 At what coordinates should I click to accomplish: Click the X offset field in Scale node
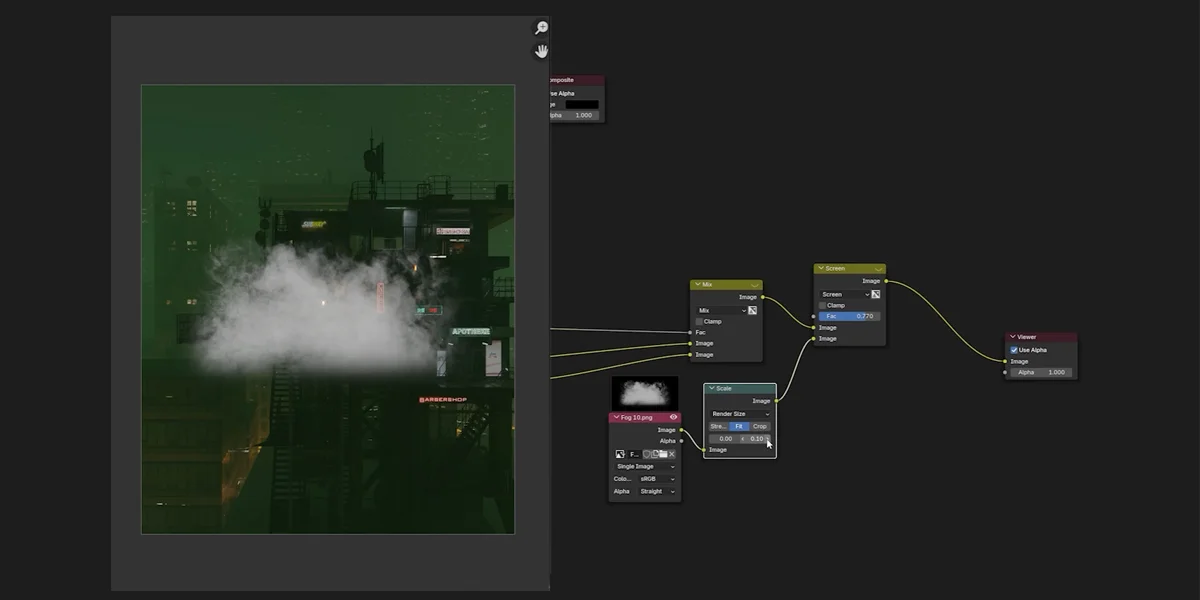[726, 439]
